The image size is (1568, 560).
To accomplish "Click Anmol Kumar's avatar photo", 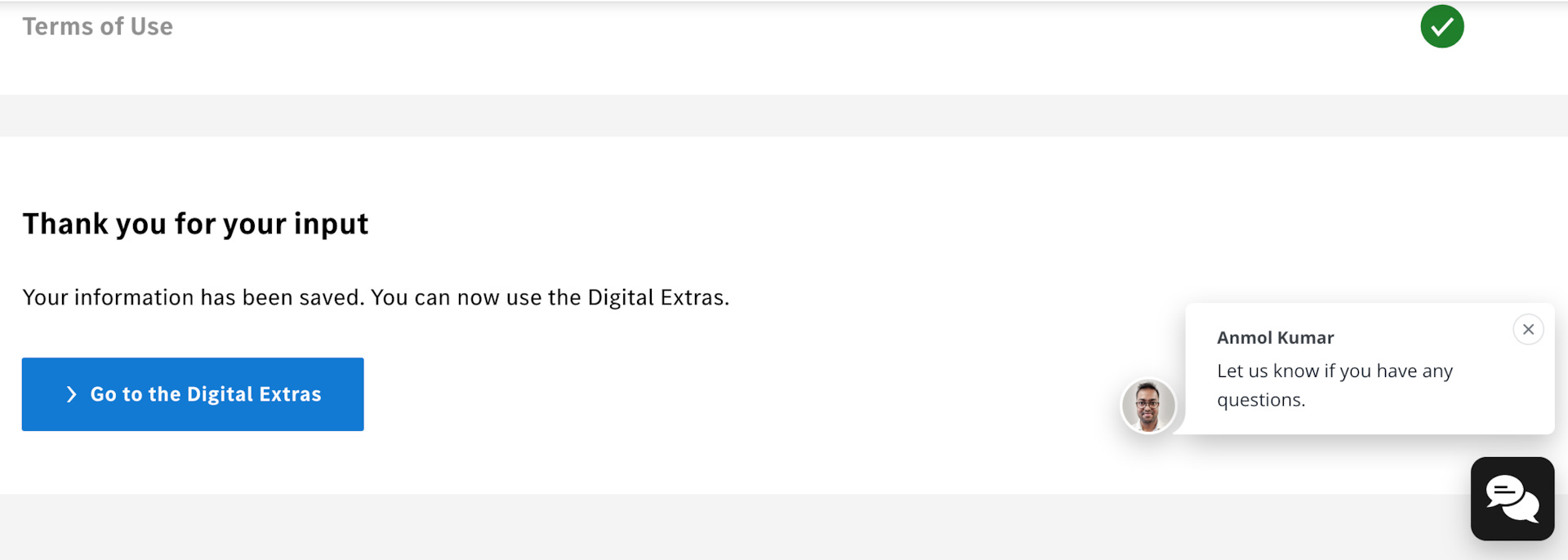I will coord(1147,406).
